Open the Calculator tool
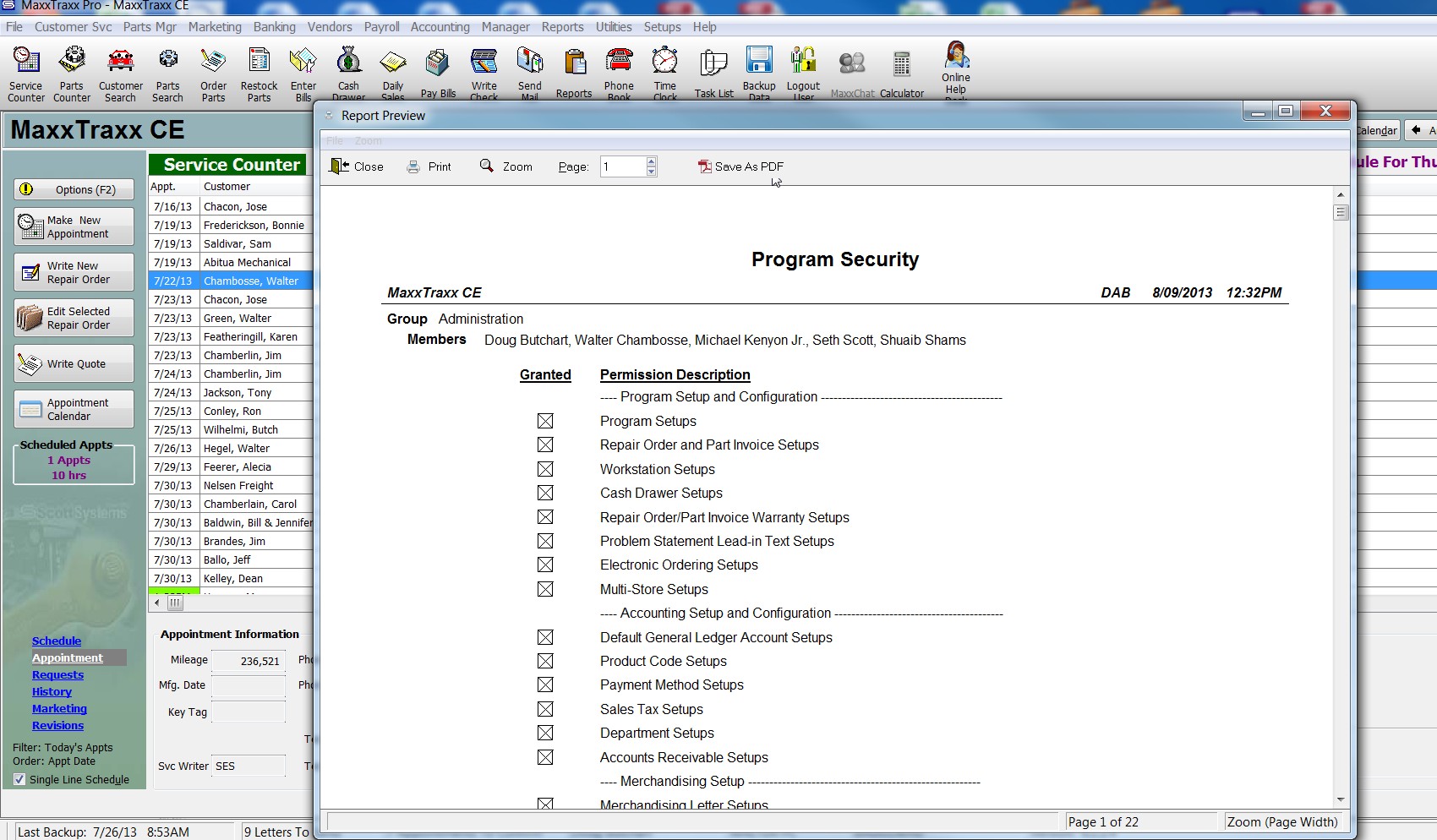This screenshot has height=840, width=1437. point(902,74)
